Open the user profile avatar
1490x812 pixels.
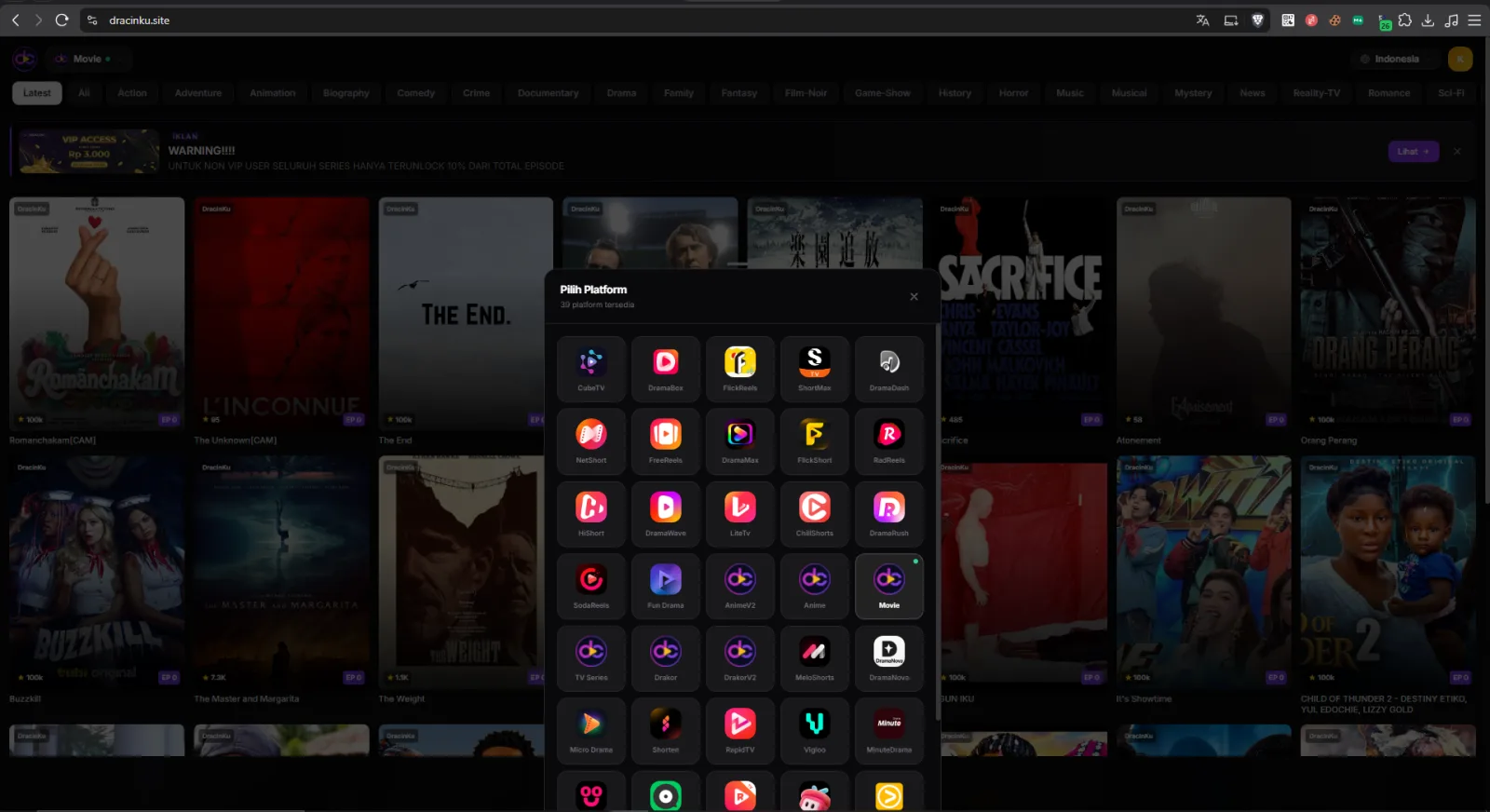(x=1460, y=59)
